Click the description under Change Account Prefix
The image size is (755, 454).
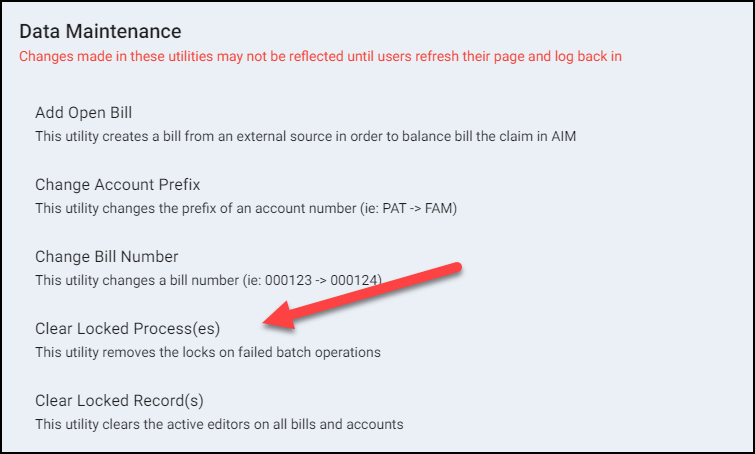coord(261,208)
